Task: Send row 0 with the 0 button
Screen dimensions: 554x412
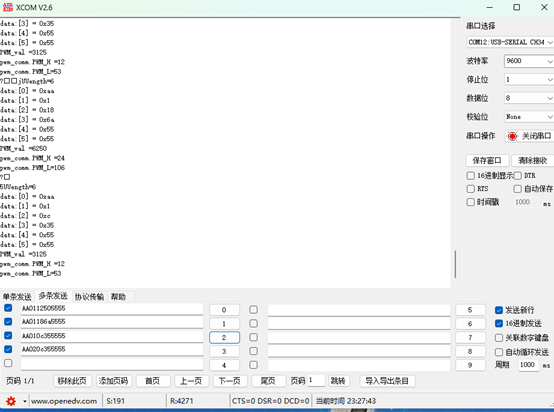Action: point(224,310)
